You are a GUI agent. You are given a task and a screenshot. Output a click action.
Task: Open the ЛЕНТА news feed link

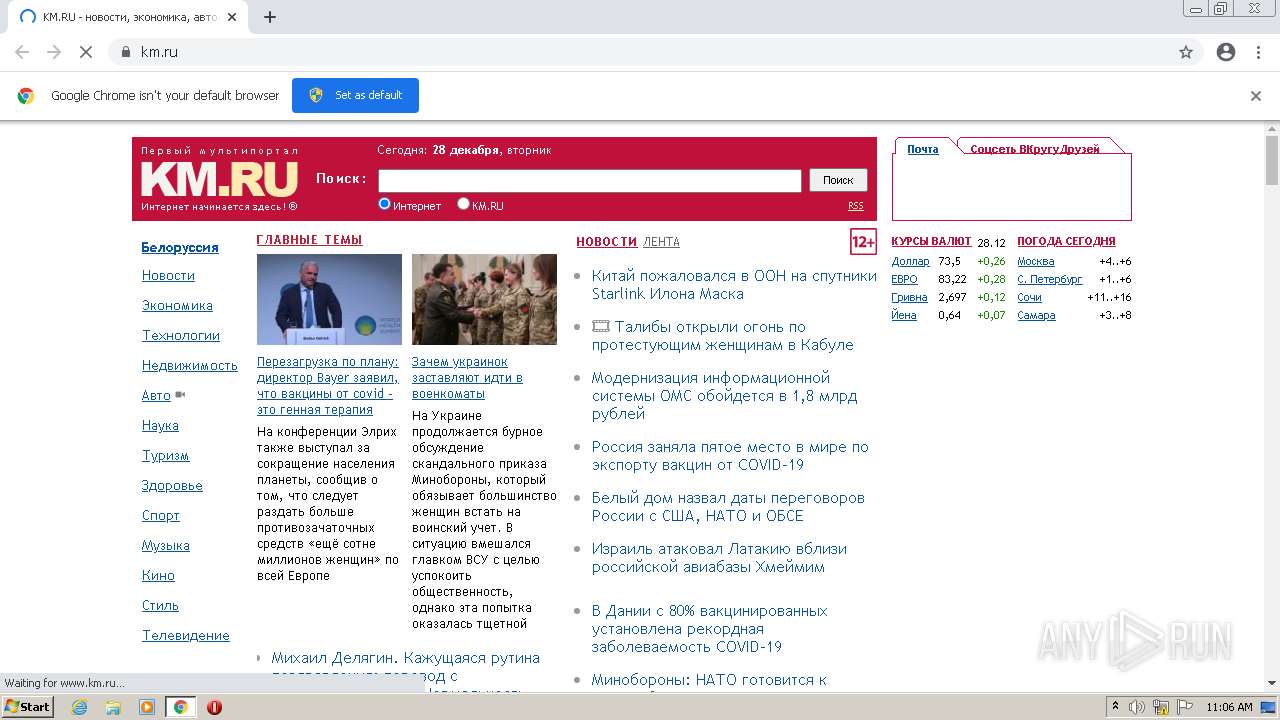click(661, 242)
